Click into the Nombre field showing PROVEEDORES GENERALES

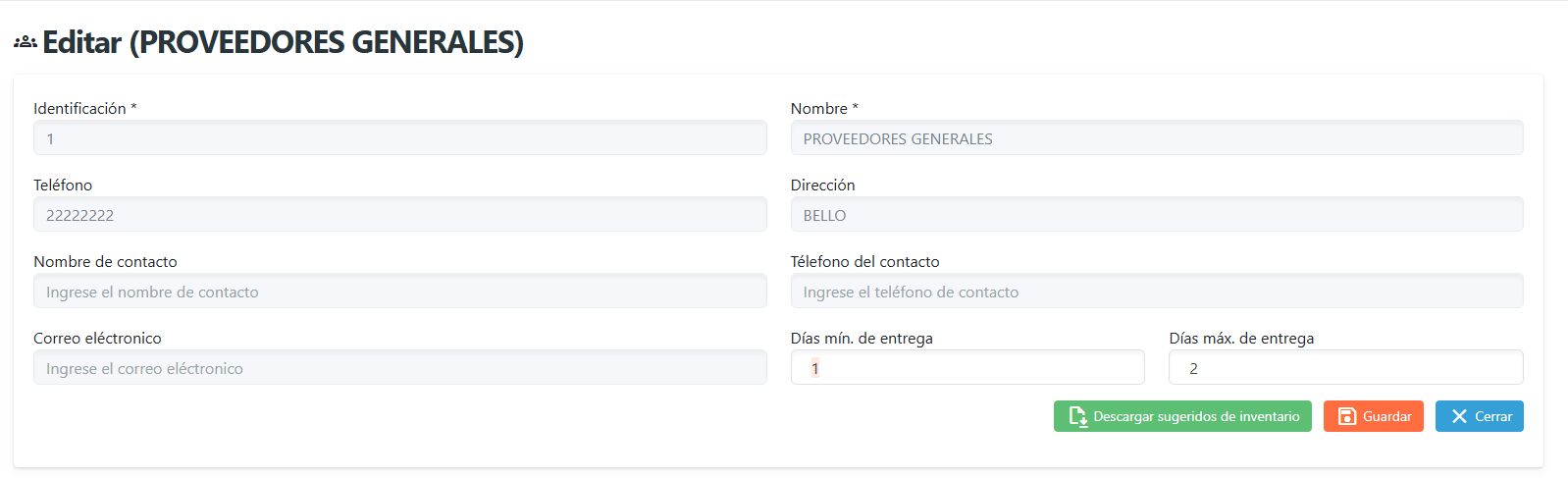click(x=1156, y=138)
